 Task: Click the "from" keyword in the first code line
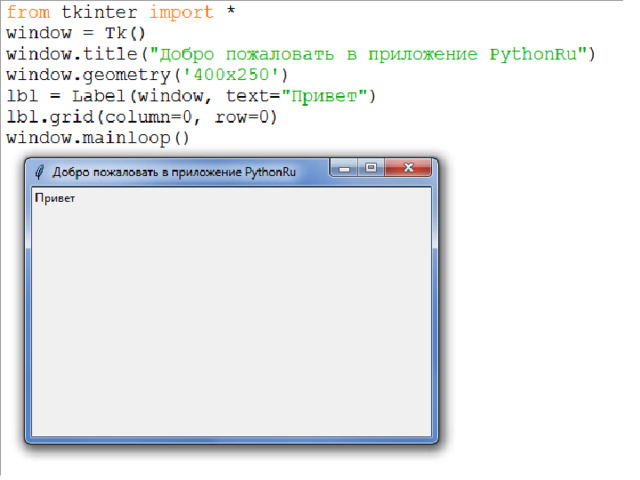coord(29,13)
